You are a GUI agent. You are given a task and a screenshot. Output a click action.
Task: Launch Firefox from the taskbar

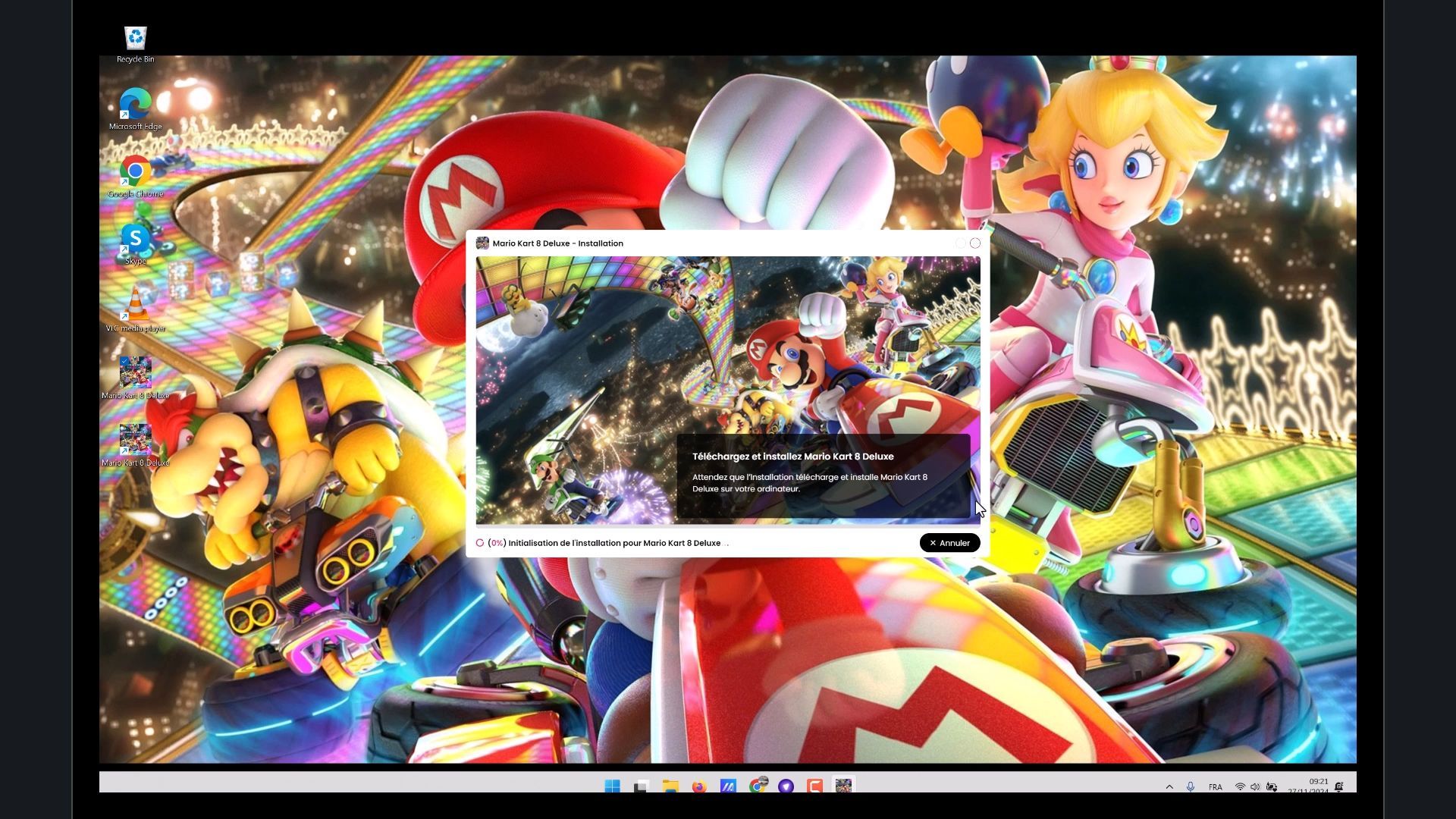[x=699, y=786]
